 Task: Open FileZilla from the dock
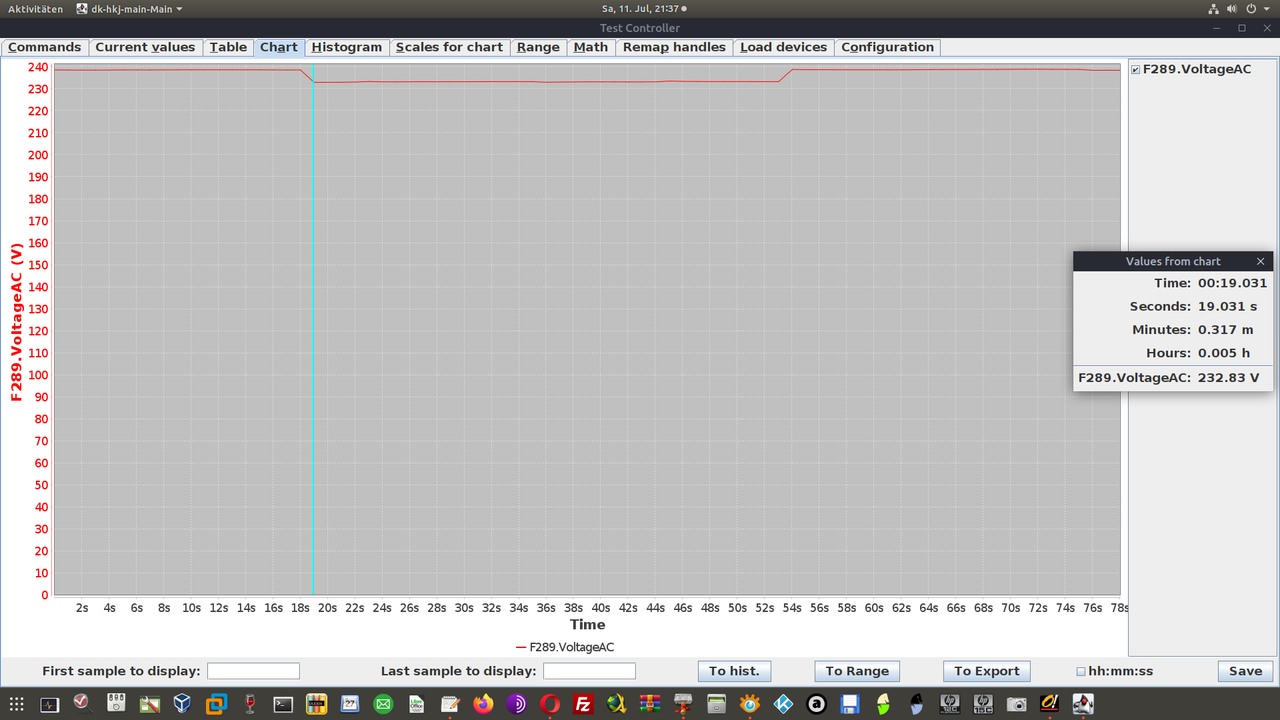point(583,705)
